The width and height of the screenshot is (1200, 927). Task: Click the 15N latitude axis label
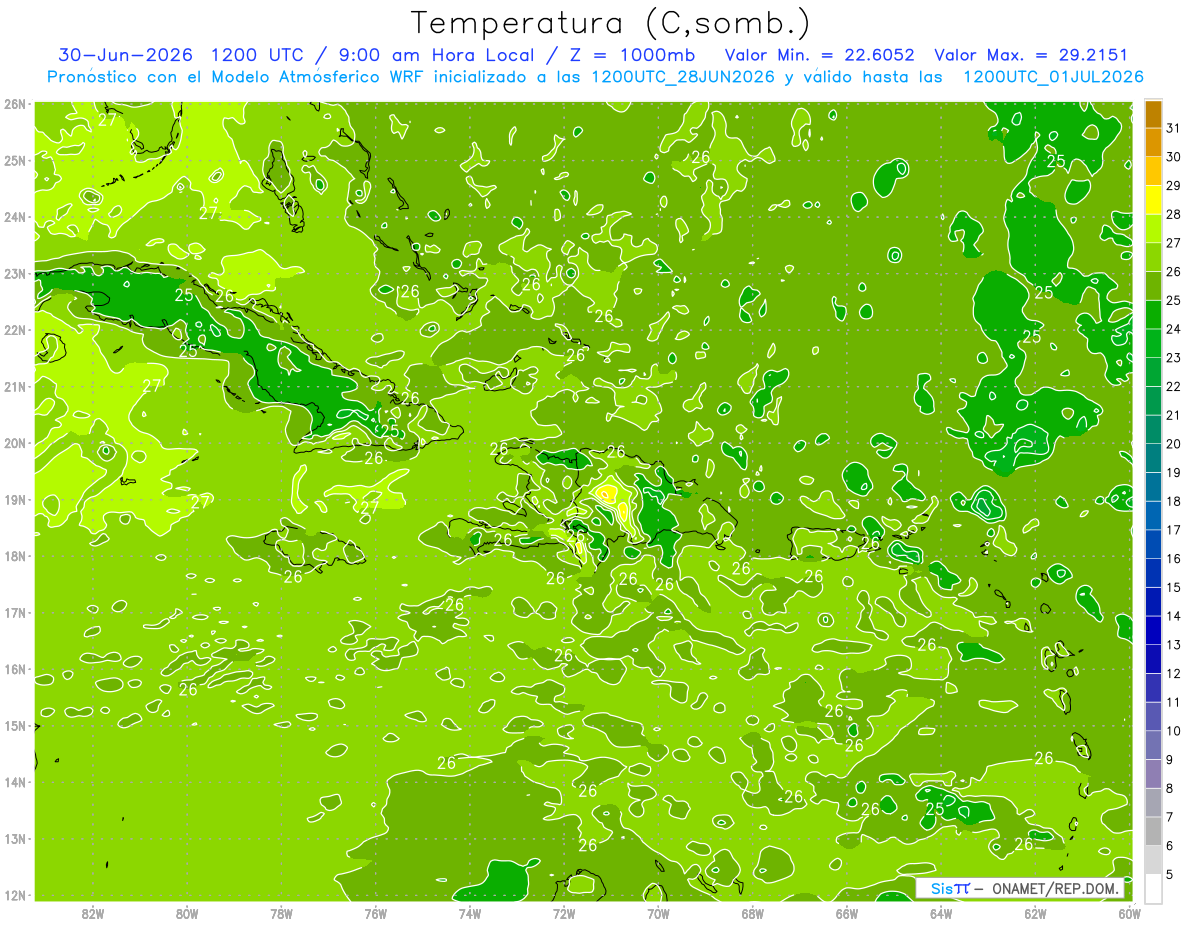[x=14, y=726]
